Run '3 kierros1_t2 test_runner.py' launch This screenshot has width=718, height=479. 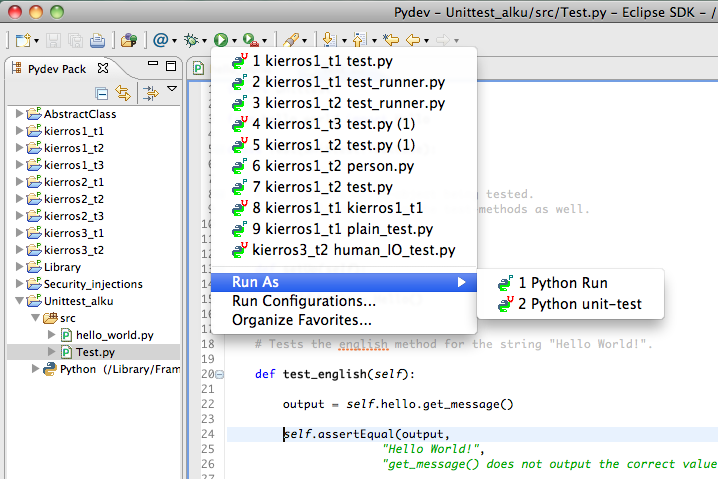click(x=343, y=103)
